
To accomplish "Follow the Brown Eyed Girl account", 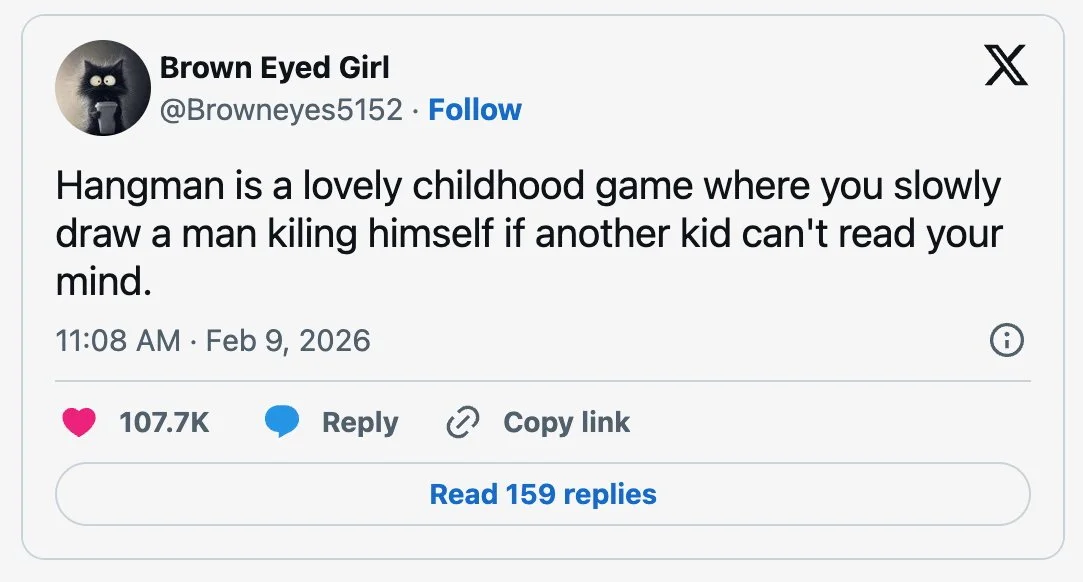I will point(474,110).
